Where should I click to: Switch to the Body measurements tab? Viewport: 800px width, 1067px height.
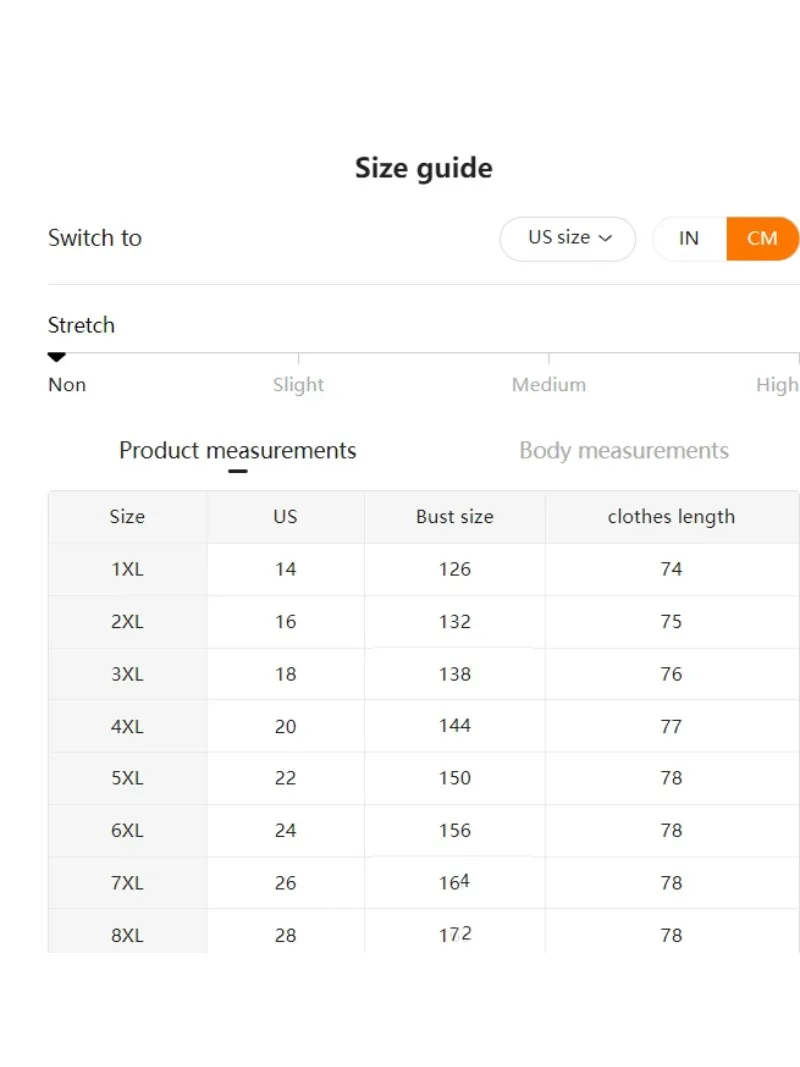pos(624,450)
